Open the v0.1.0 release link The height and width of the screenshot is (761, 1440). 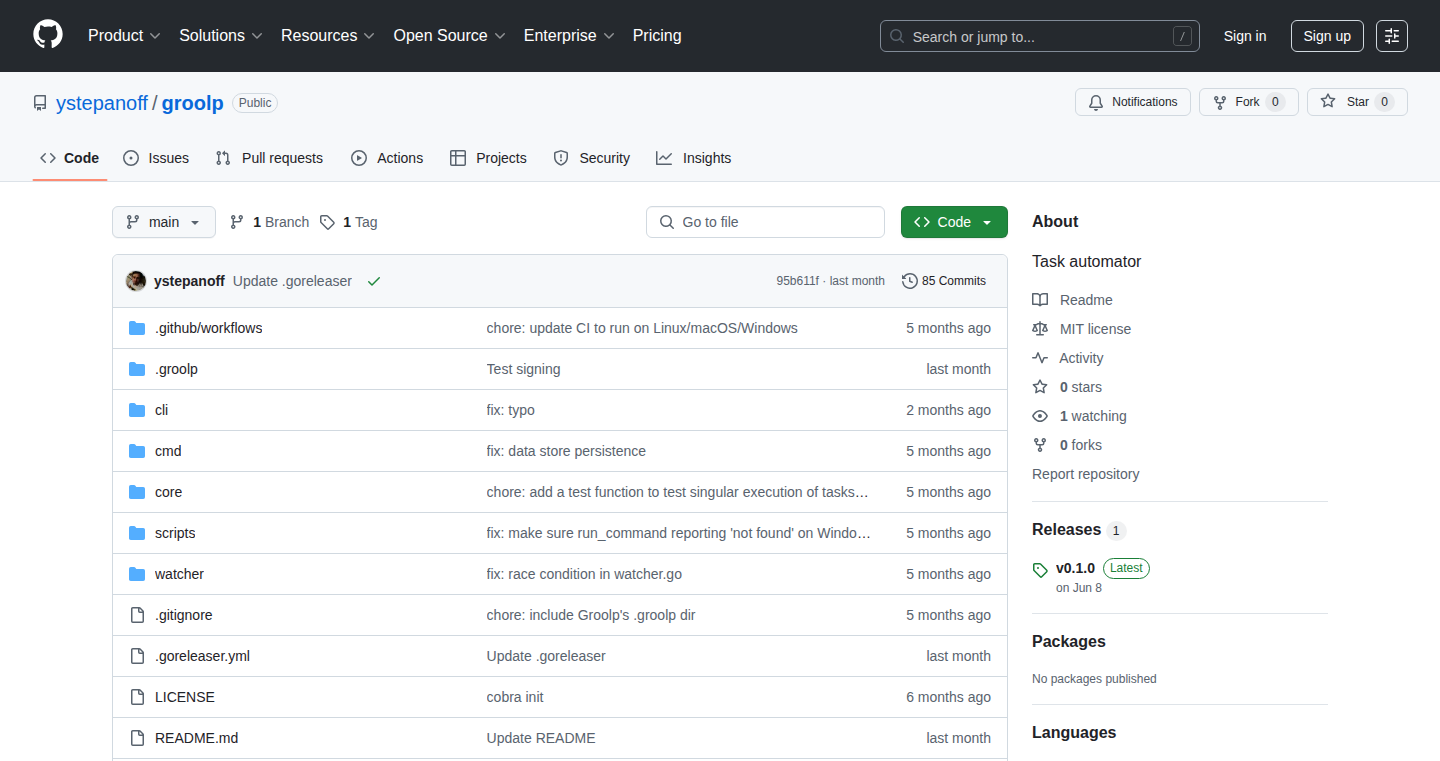pyautogui.click(x=1075, y=568)
